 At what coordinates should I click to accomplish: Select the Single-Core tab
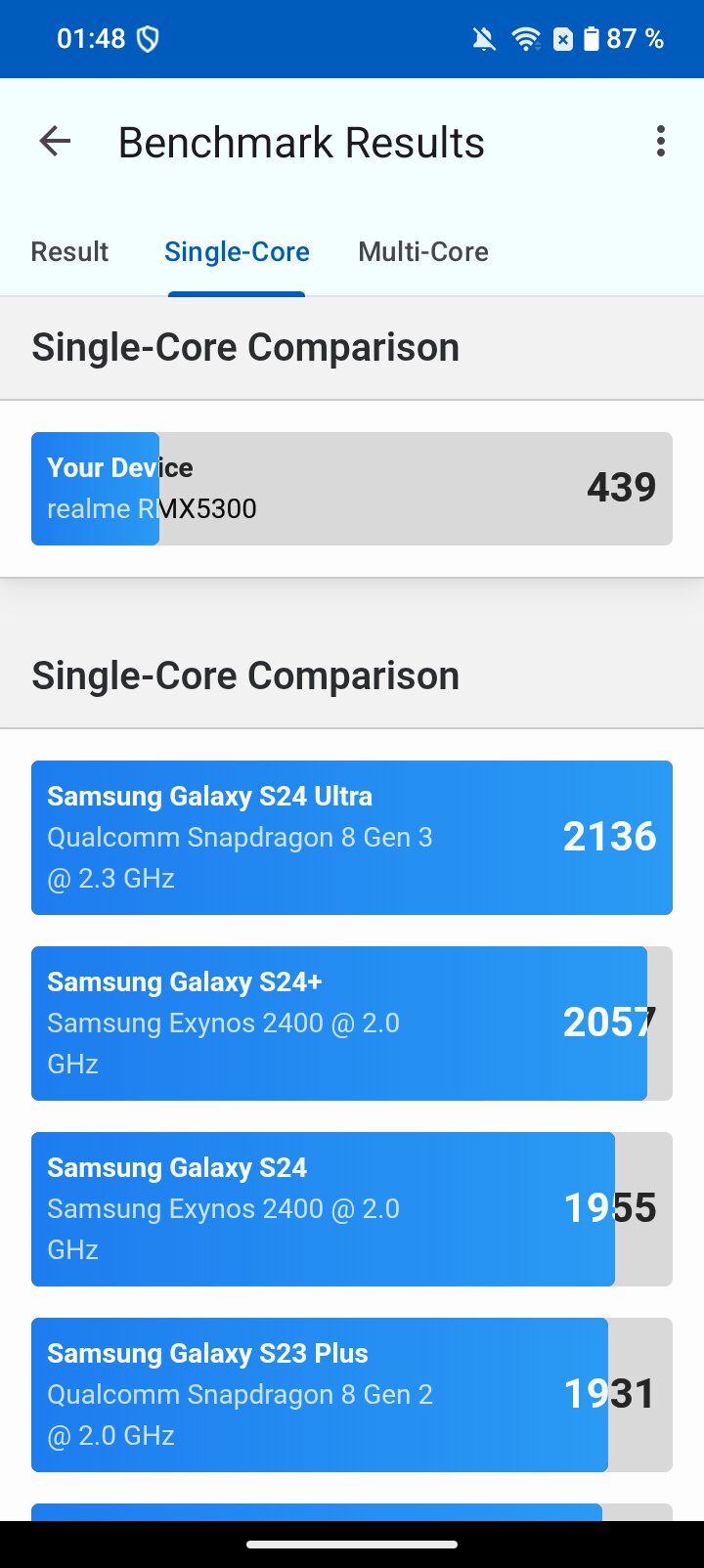point(237,252)
